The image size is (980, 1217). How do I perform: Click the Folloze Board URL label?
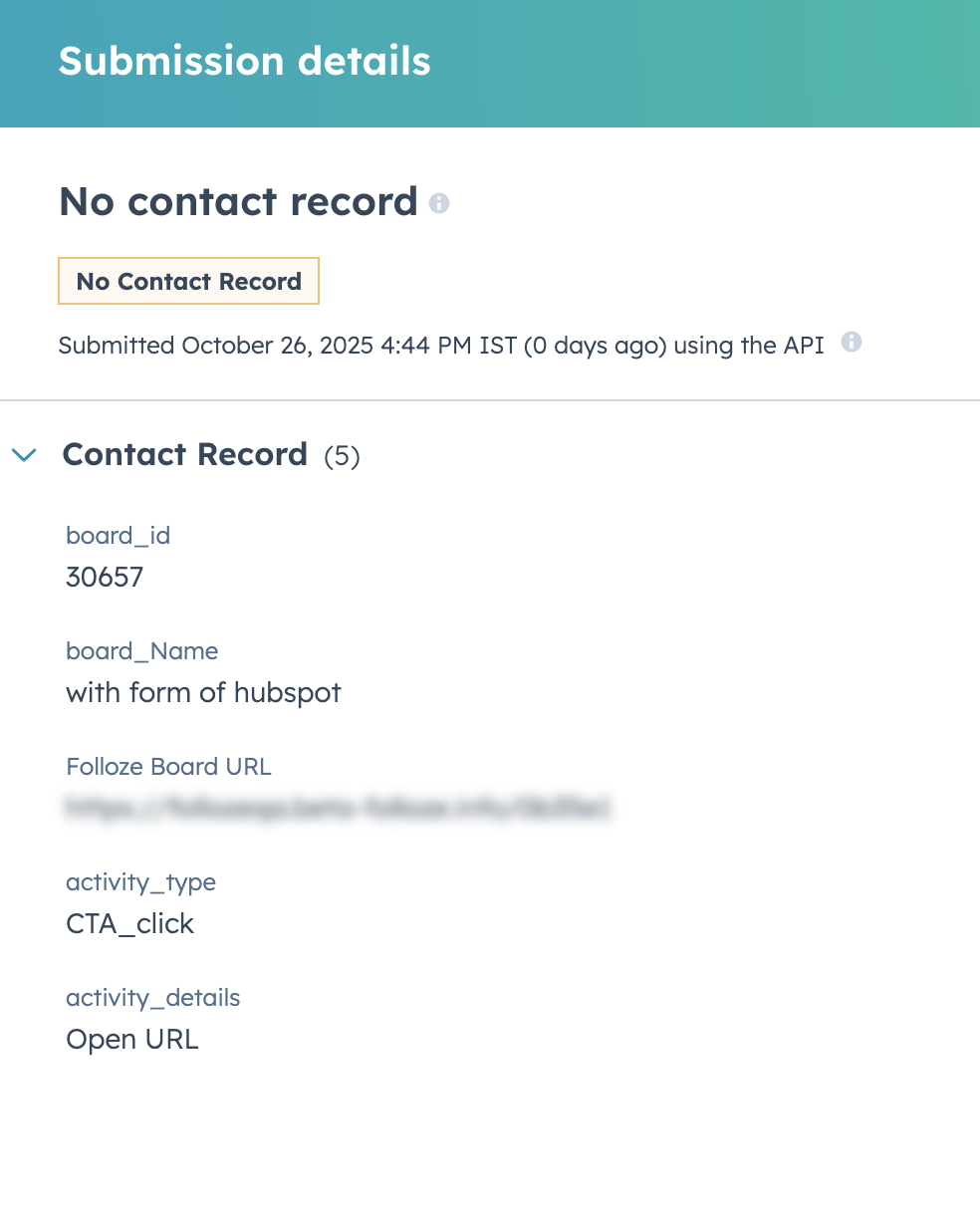point(168,767)
